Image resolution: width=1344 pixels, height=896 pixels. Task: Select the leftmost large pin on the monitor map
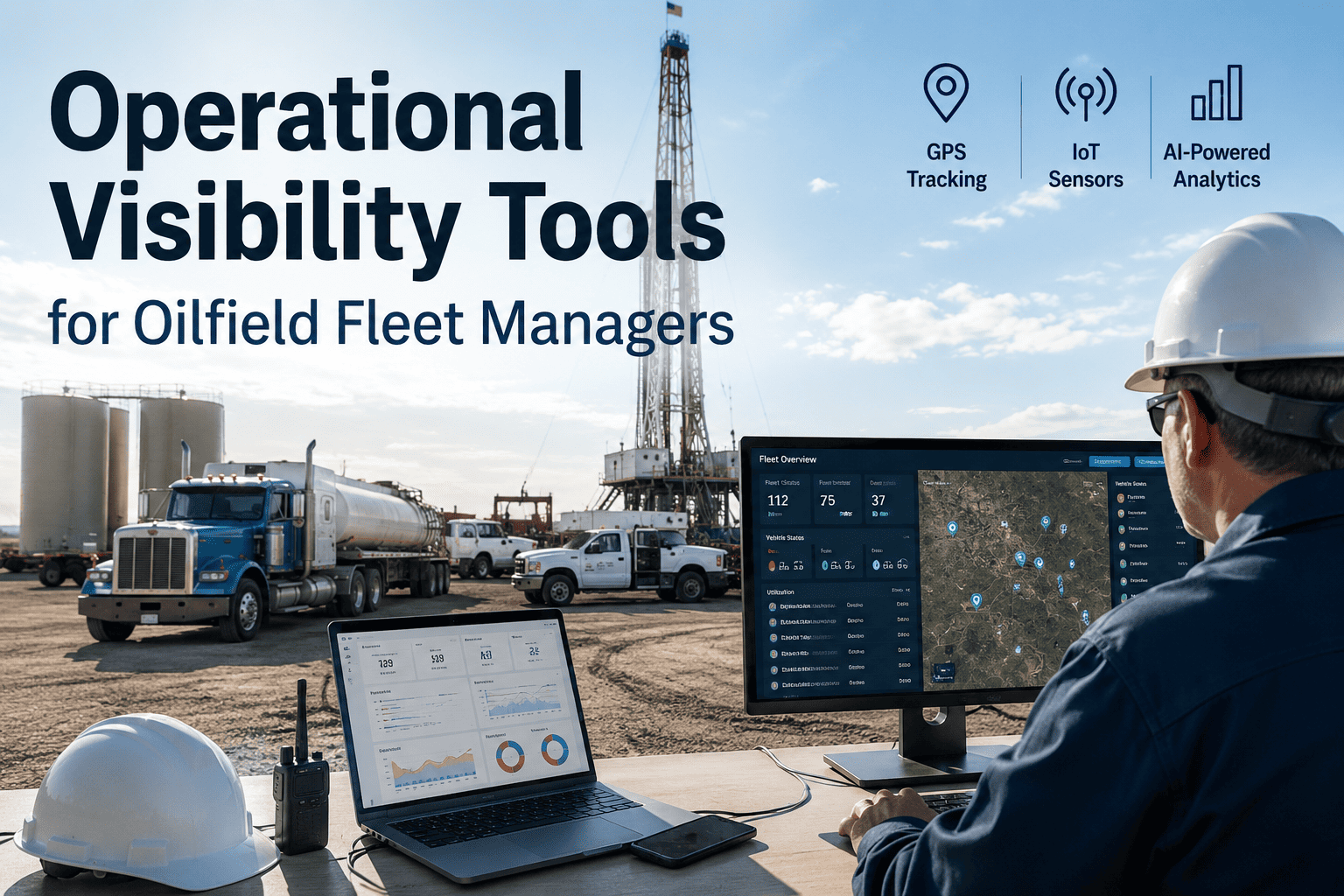pyautogui.click(x=952, y=528)
